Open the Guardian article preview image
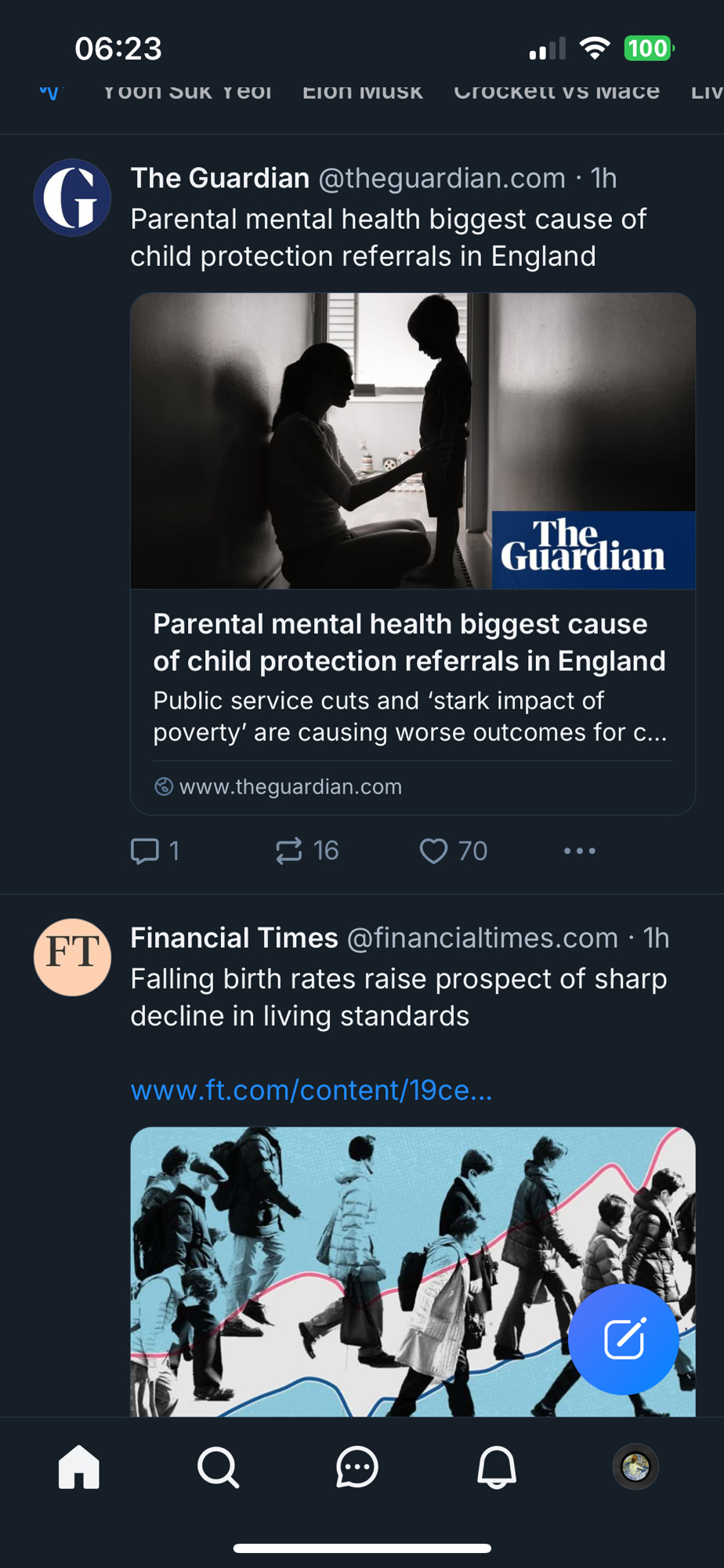Viewport: 724px width, 1568px height. (413, 441)
